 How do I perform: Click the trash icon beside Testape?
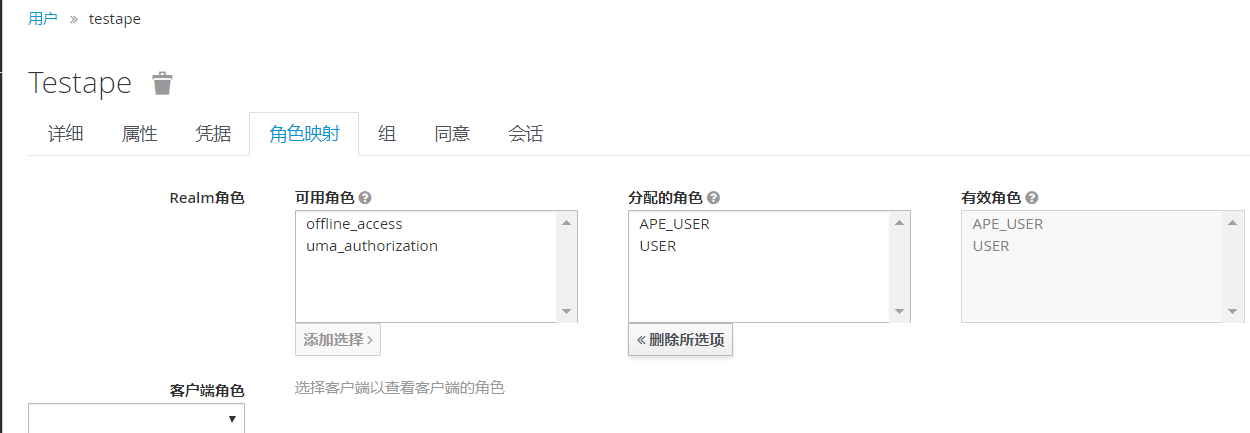162,83
